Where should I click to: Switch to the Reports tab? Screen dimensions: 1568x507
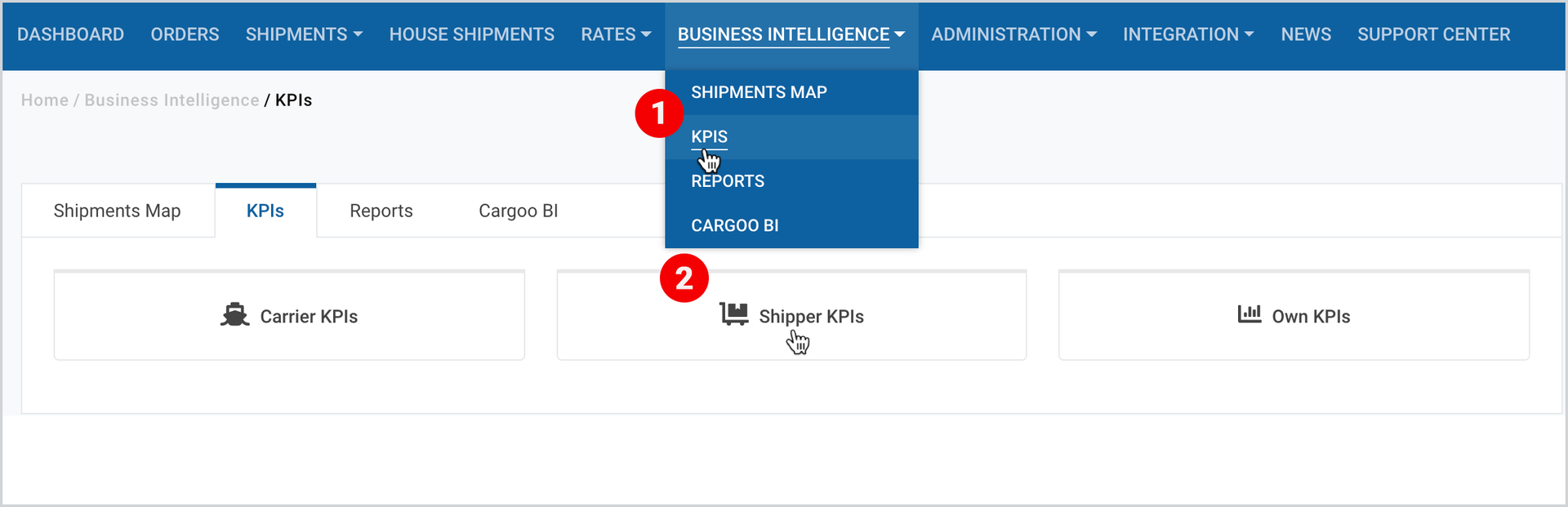381,211
